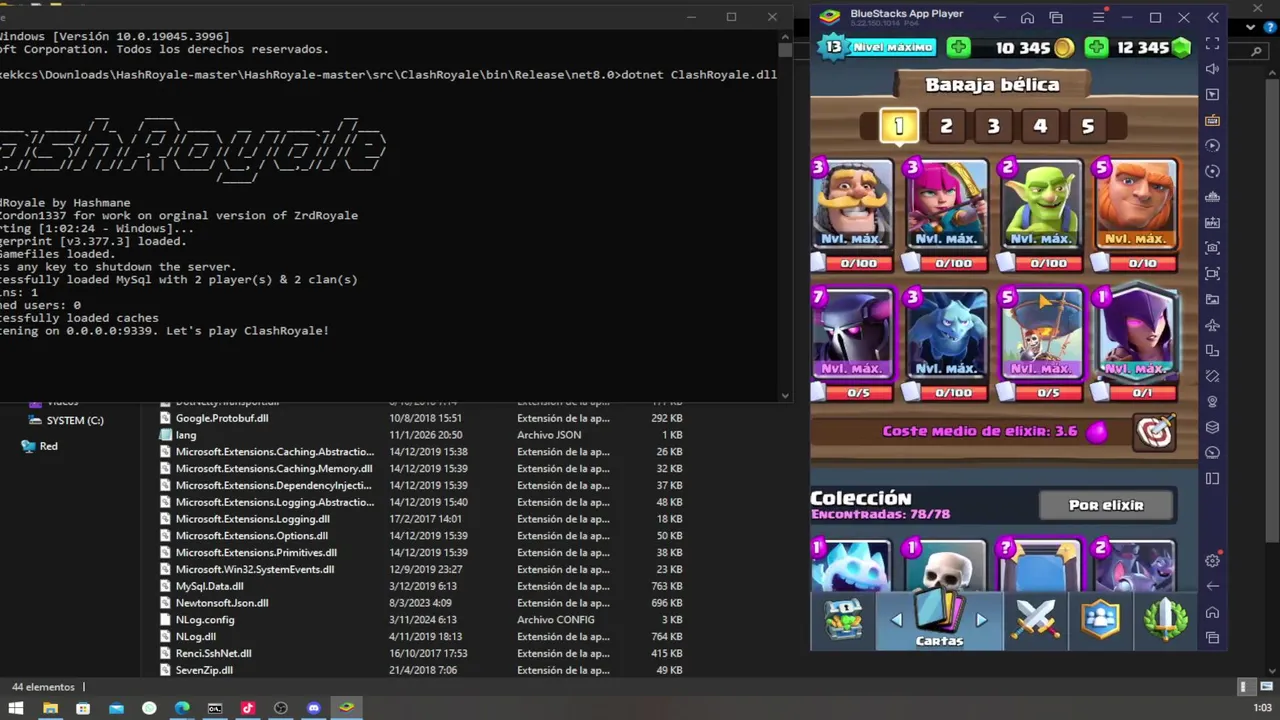Open media folder icon in BlueStacks sidebar
This screenshot has width=1280, height=720.
point(1212,300)
